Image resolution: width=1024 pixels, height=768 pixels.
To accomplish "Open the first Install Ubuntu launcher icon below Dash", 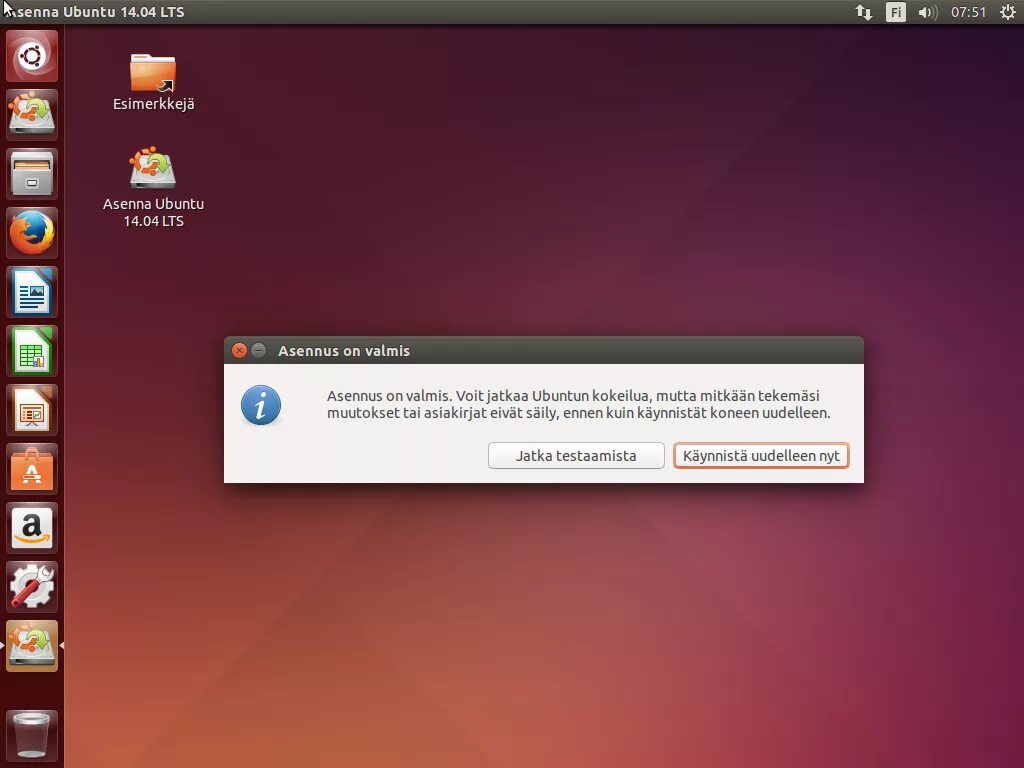I will pyautogui.click(x=31, y=114).
